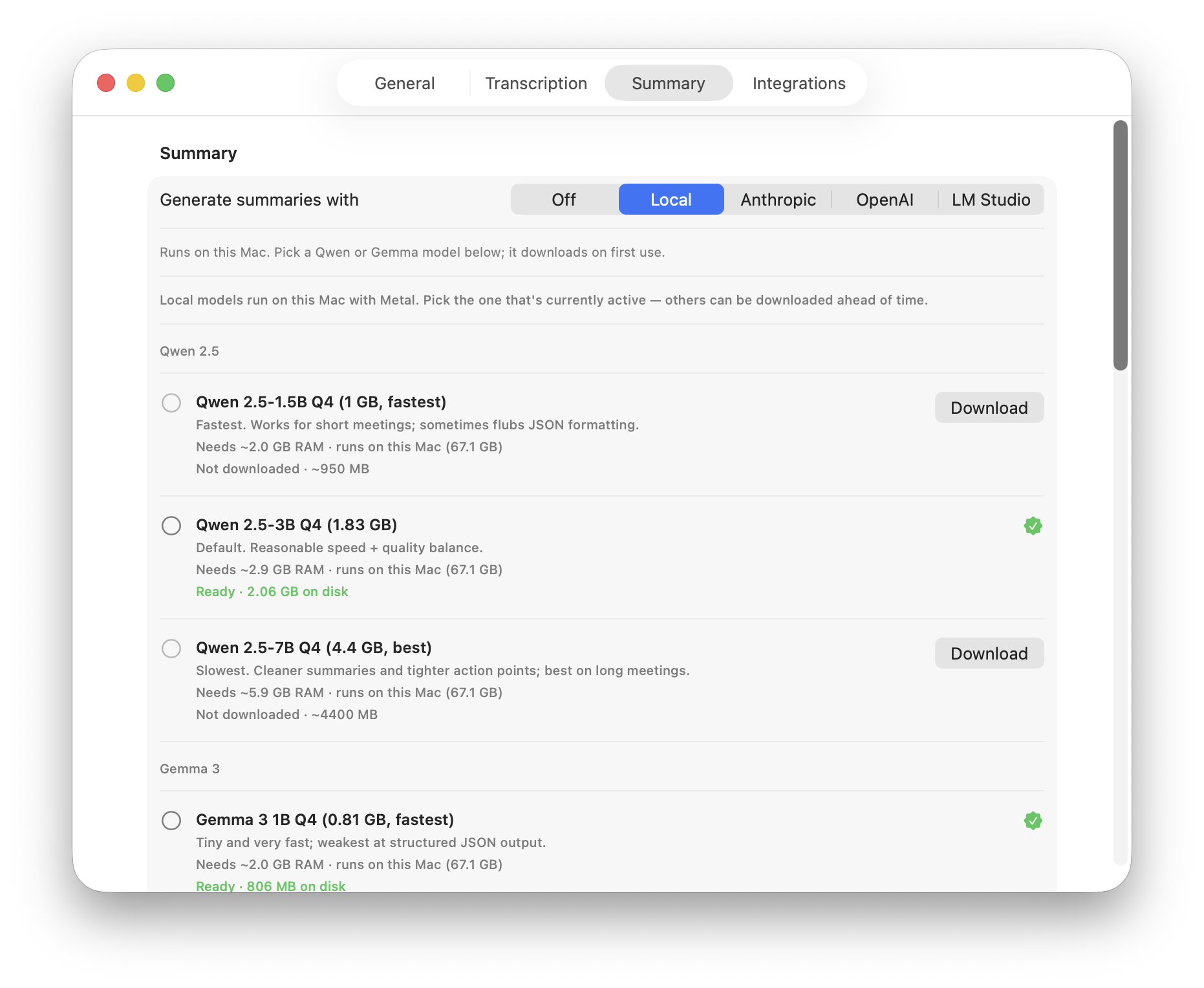
Task: Click the 'Qwen 2.5-3B Q4 (1.83 GB)' title
Action: coord(297,525)
